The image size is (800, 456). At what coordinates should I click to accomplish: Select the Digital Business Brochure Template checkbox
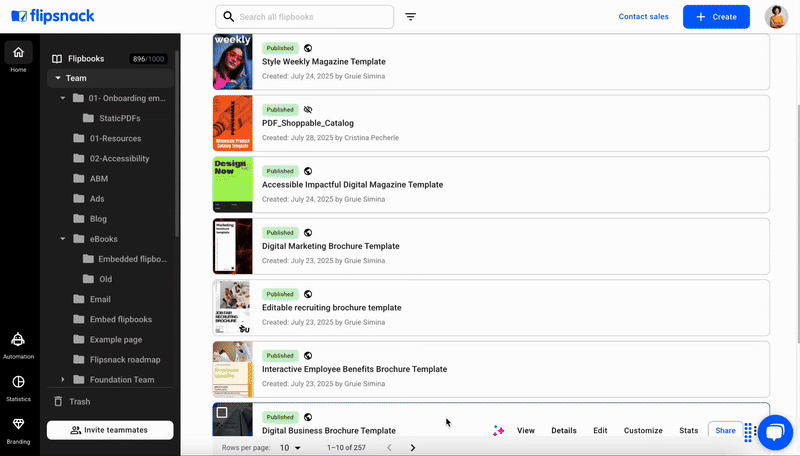tap(222, 412)
